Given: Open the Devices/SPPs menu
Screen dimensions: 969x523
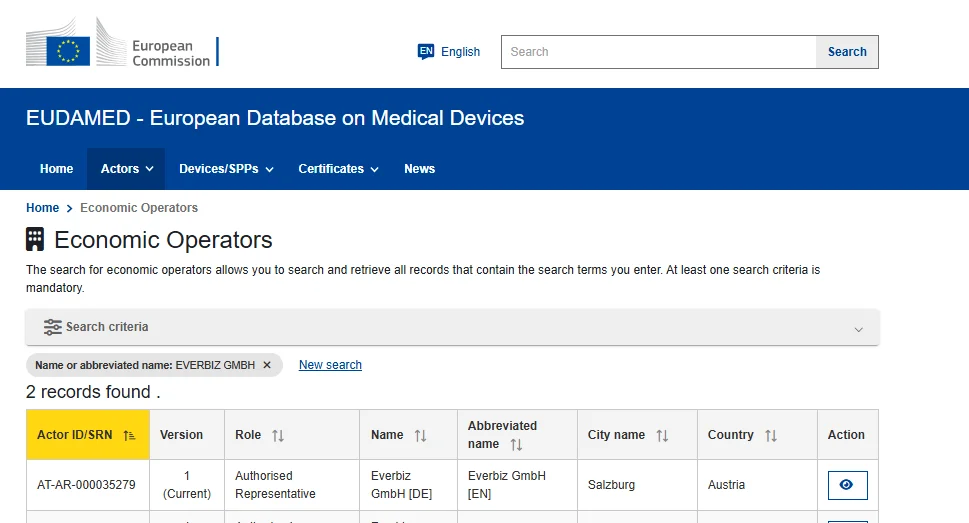Looking at the screenshot, I should [226, 169].
